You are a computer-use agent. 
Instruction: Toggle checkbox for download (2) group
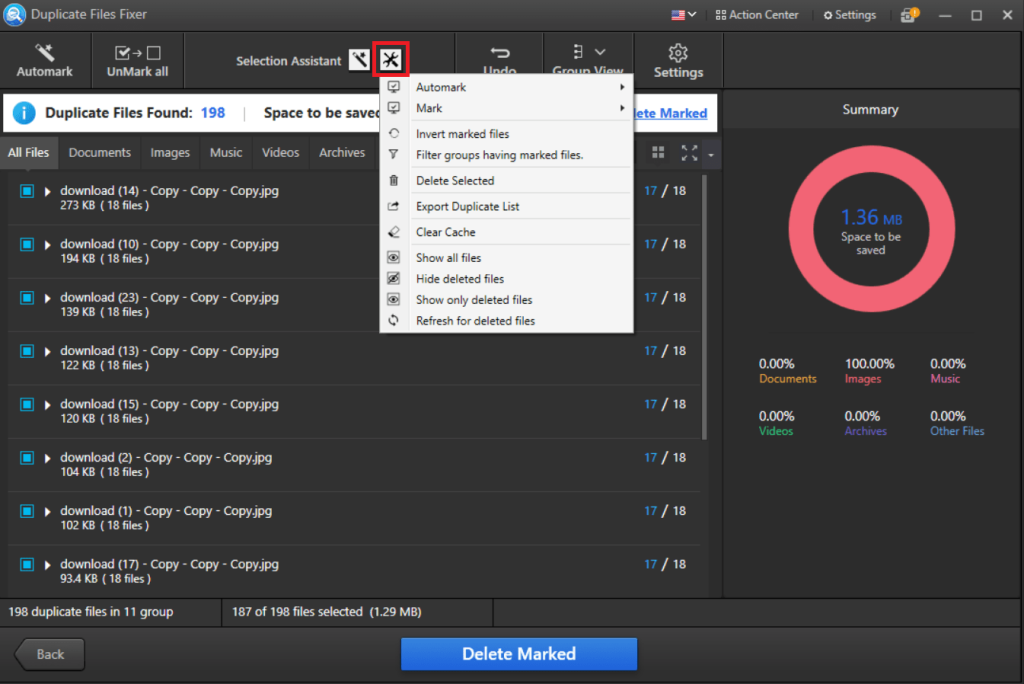[x=27, y=458]
